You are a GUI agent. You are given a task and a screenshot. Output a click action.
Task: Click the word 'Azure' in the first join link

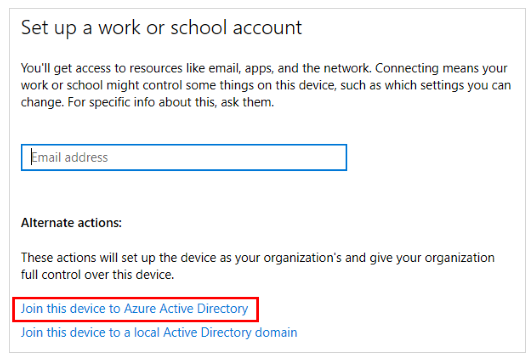click(x=140, y=309)
